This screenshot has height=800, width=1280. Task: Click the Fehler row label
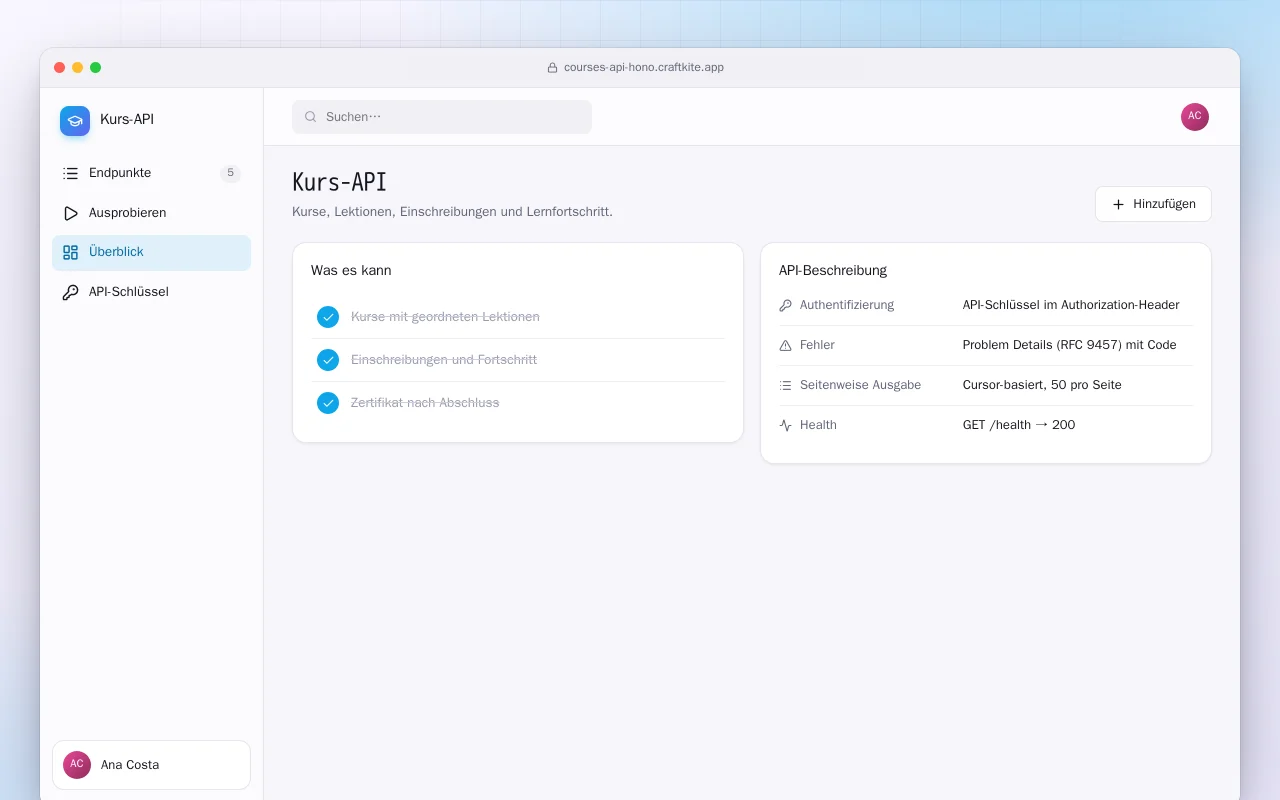817,345
